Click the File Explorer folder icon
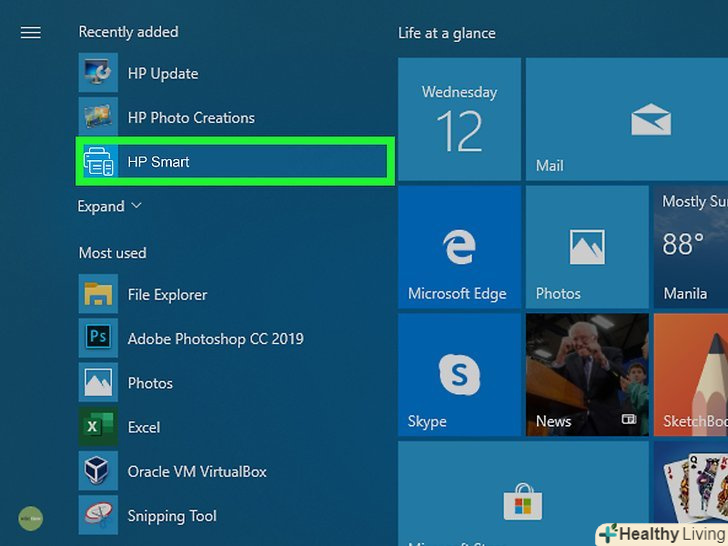Image resolution: width=728 pixels, height=546 pixels. (x=98, y=293)
